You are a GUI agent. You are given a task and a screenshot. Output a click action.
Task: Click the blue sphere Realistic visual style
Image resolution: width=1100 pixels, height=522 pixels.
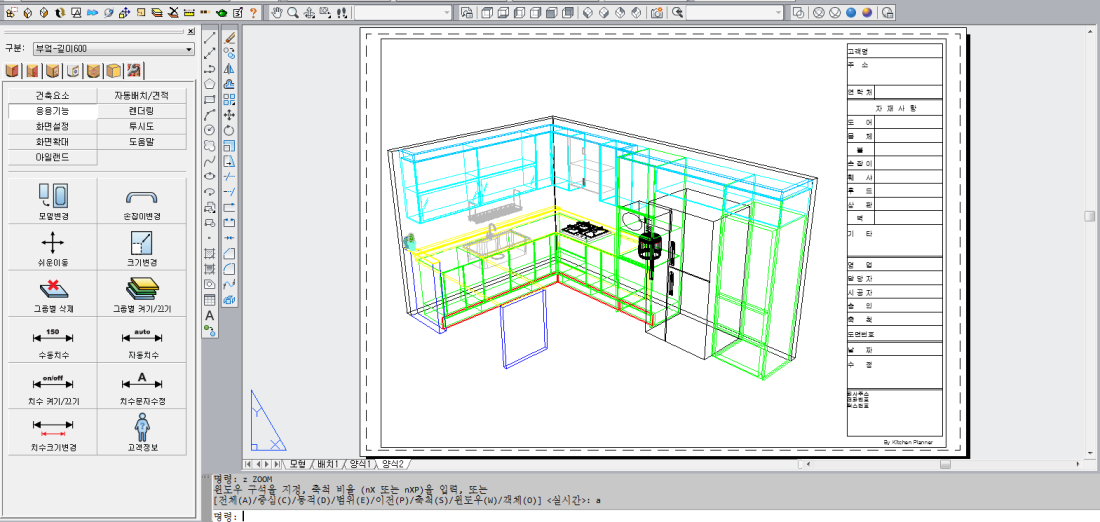click(x=851, y=12)
